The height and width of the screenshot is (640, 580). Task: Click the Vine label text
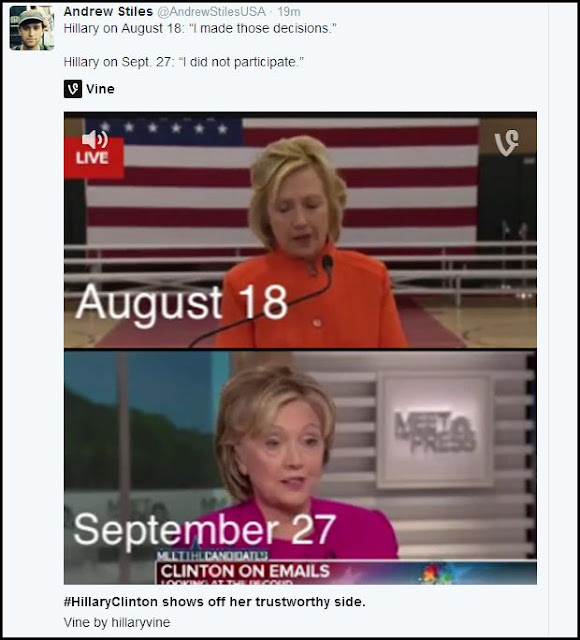(100, 89)
